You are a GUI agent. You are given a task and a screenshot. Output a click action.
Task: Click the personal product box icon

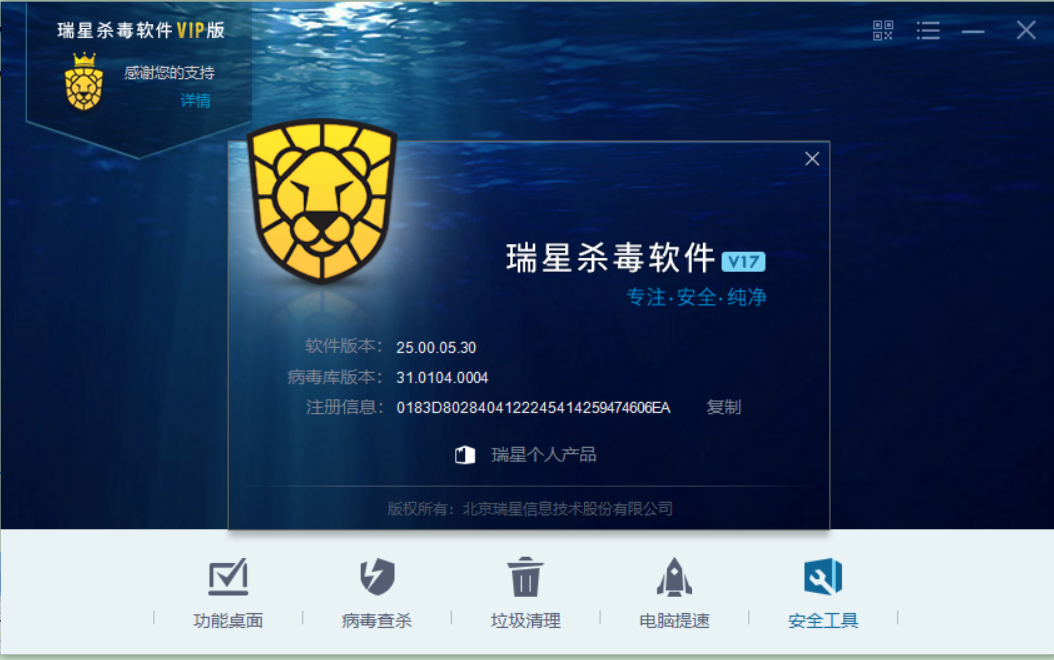click(x=465, y=455)
